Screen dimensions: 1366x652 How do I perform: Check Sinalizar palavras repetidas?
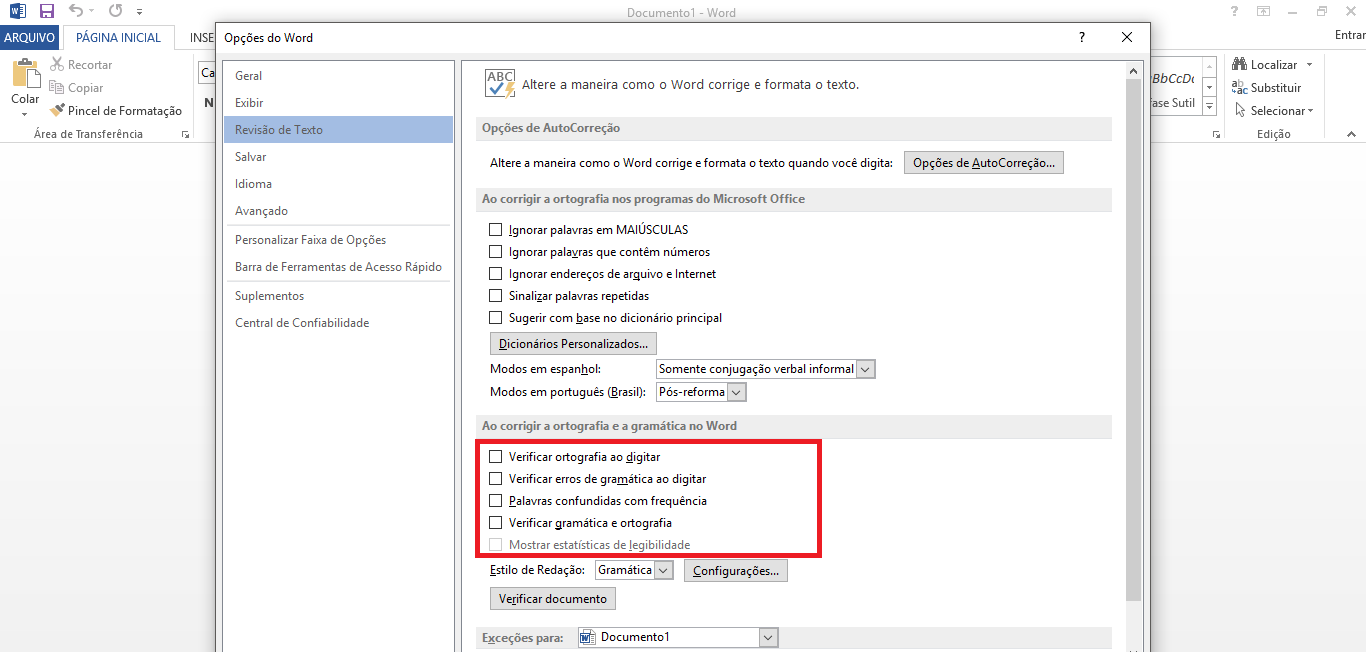[495, 296]
